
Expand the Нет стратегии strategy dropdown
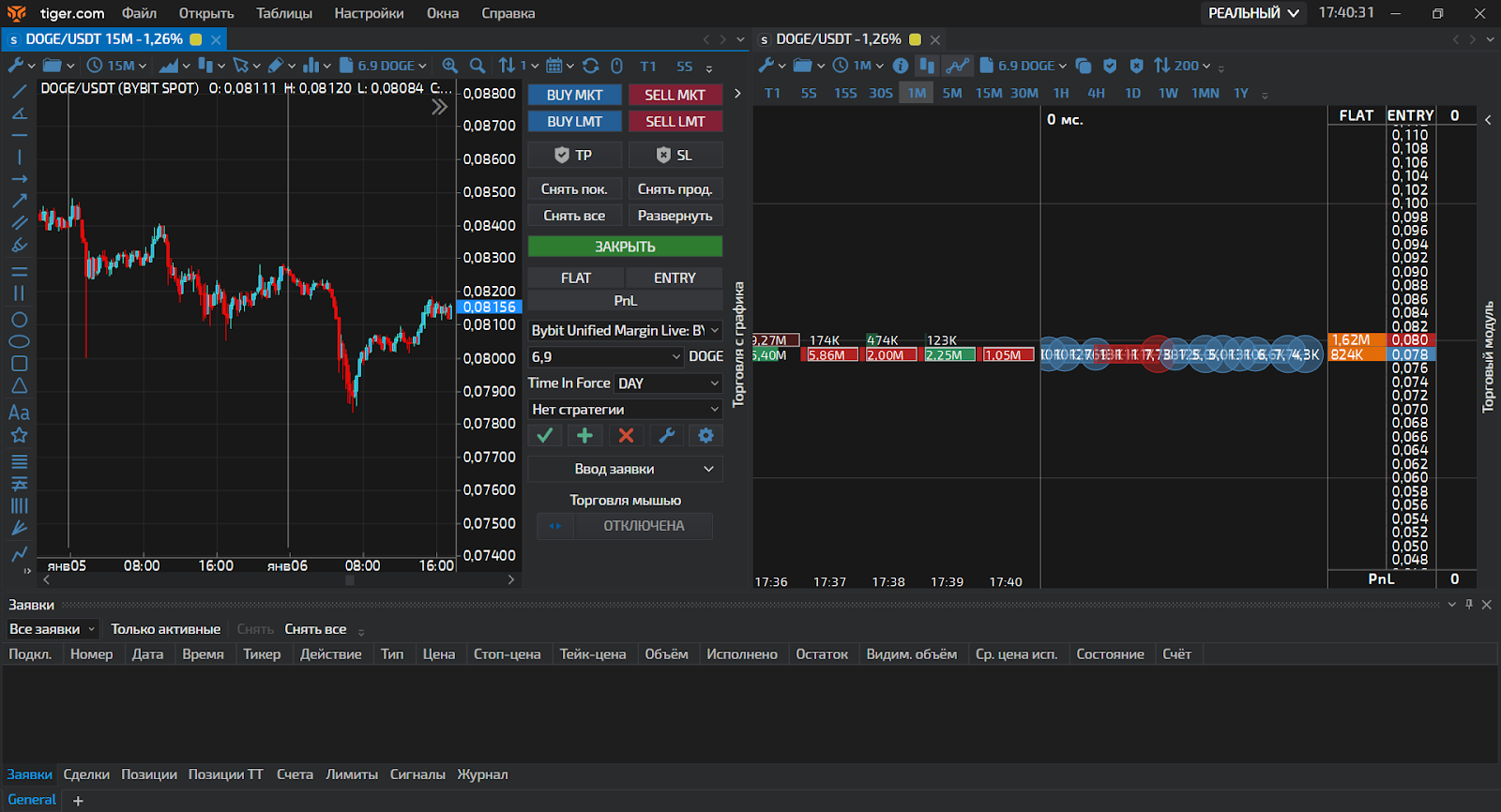(625, 410)
